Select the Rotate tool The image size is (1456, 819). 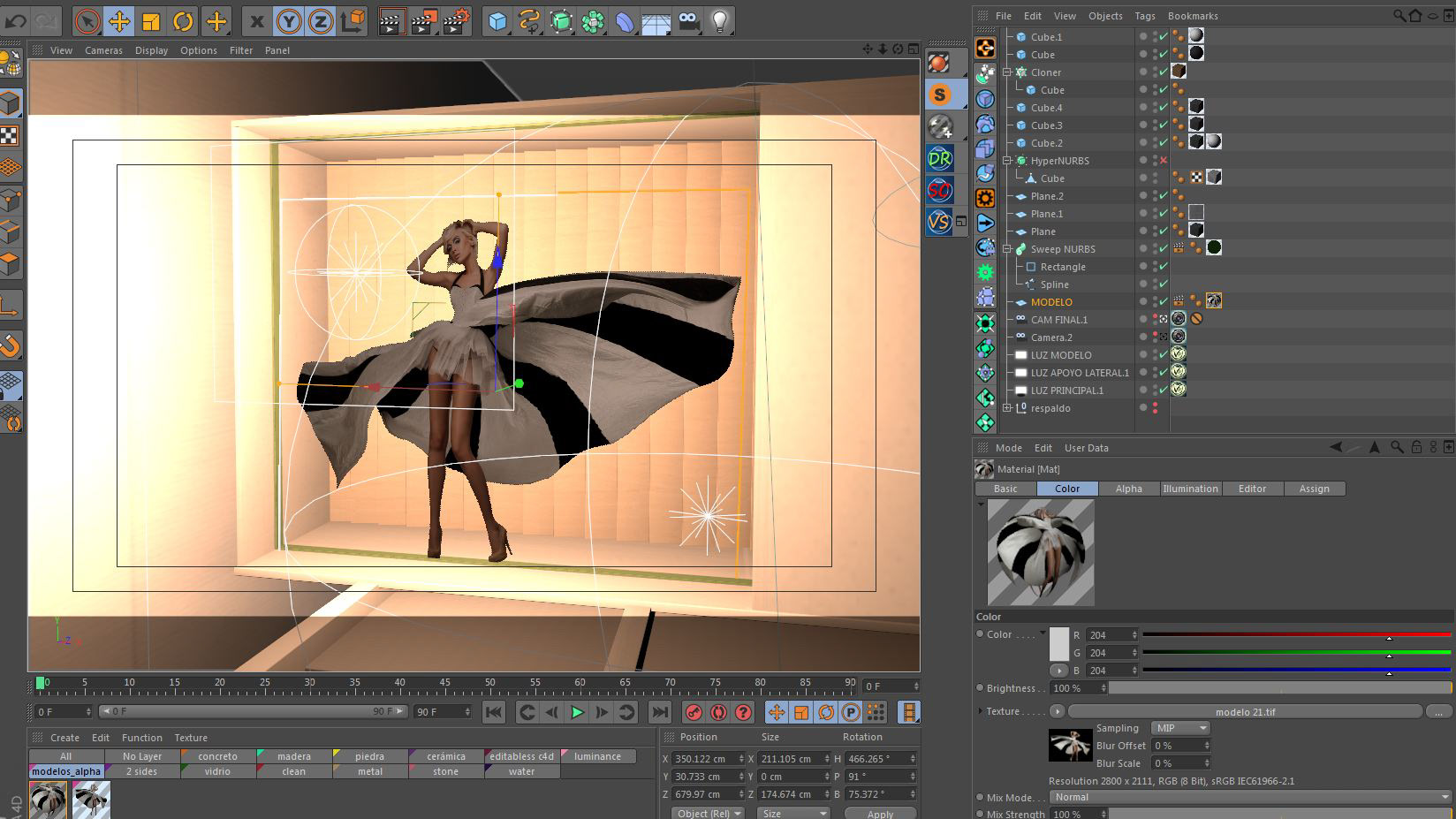tap(183, 21)
